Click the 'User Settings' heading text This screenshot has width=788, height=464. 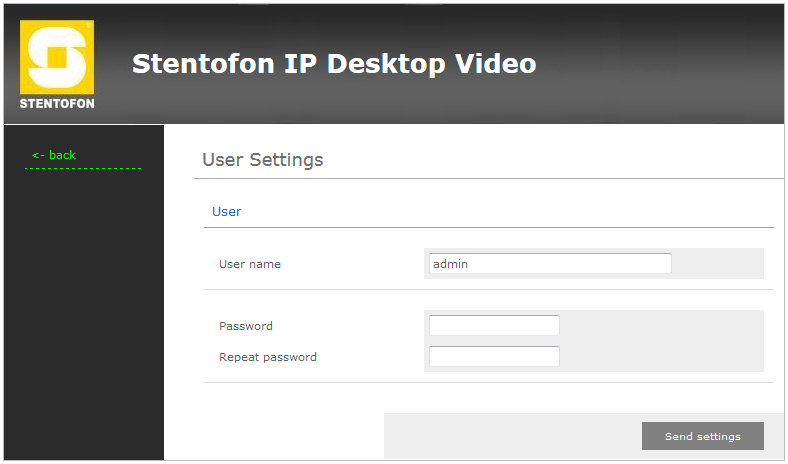pyautogui.click(x=262, y=160)
